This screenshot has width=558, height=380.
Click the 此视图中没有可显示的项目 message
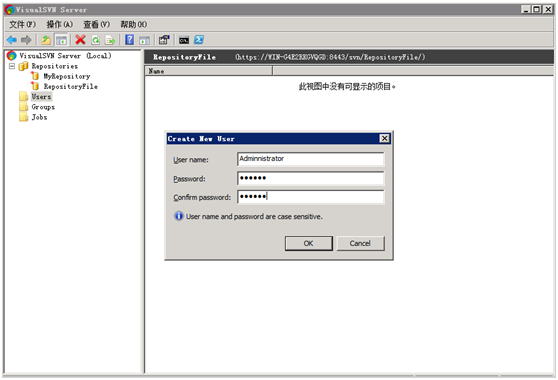347,86
